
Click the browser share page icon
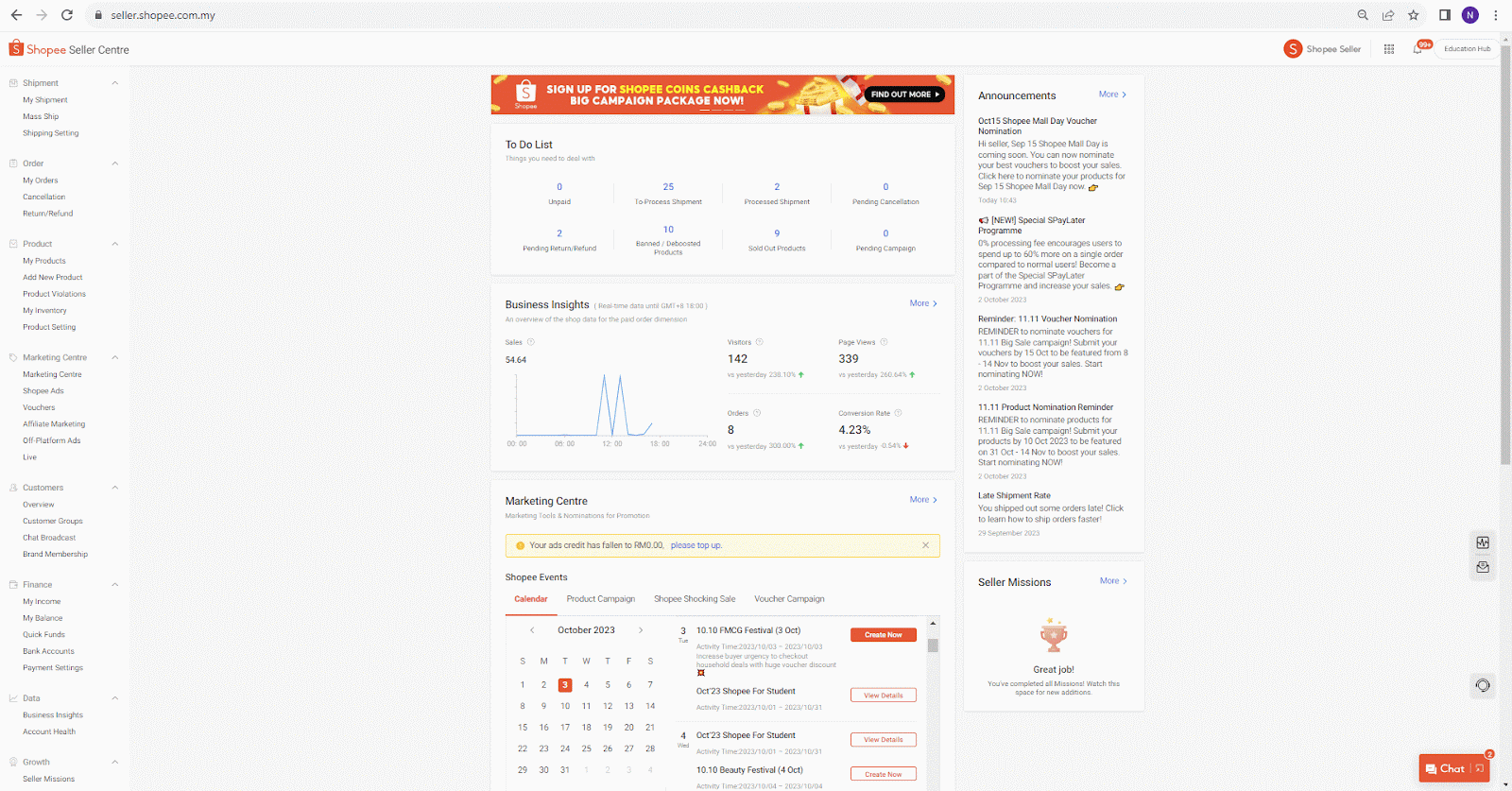coord(1388,15)
